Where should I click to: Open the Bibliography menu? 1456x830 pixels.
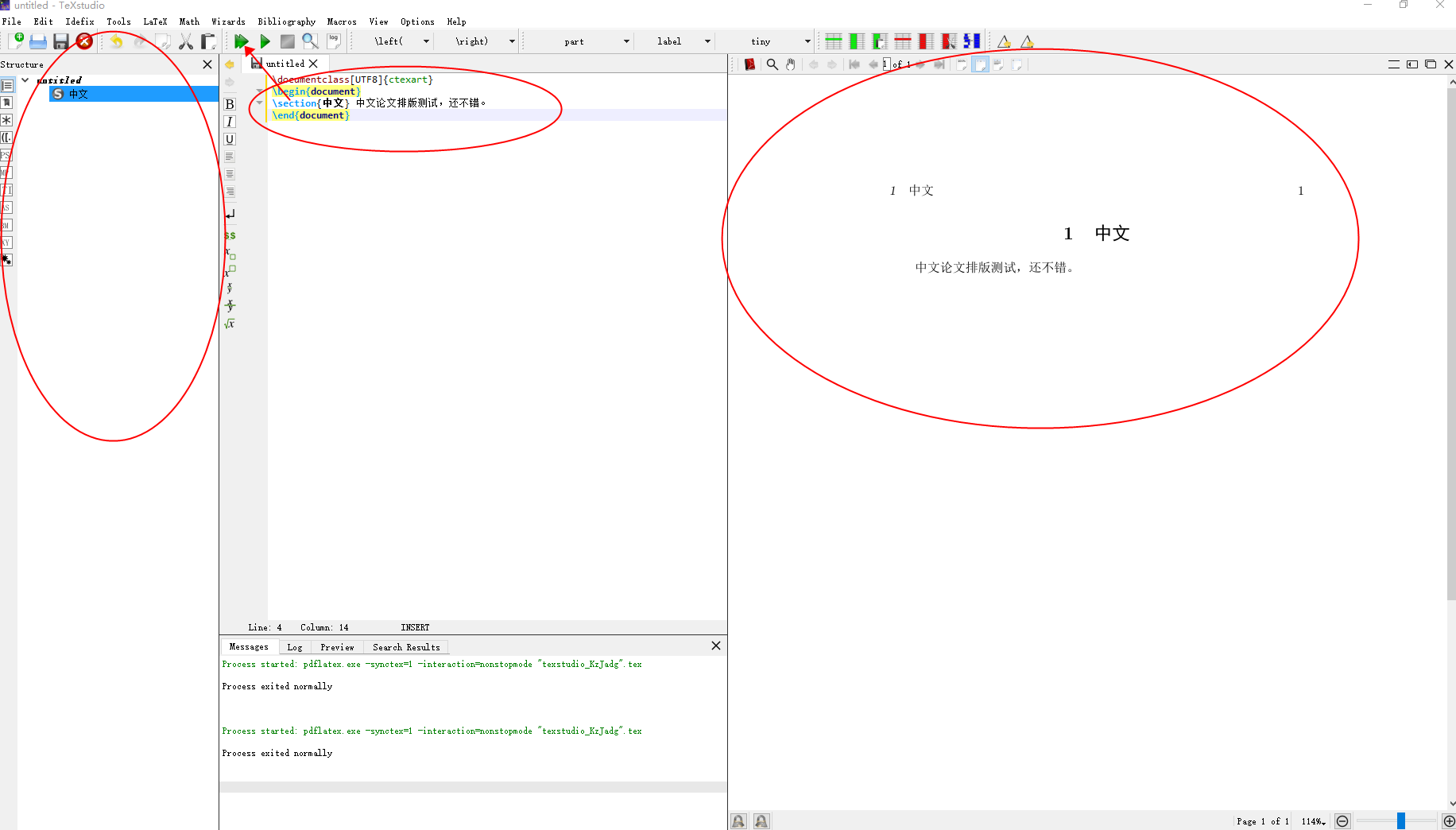tap(287, 21)
